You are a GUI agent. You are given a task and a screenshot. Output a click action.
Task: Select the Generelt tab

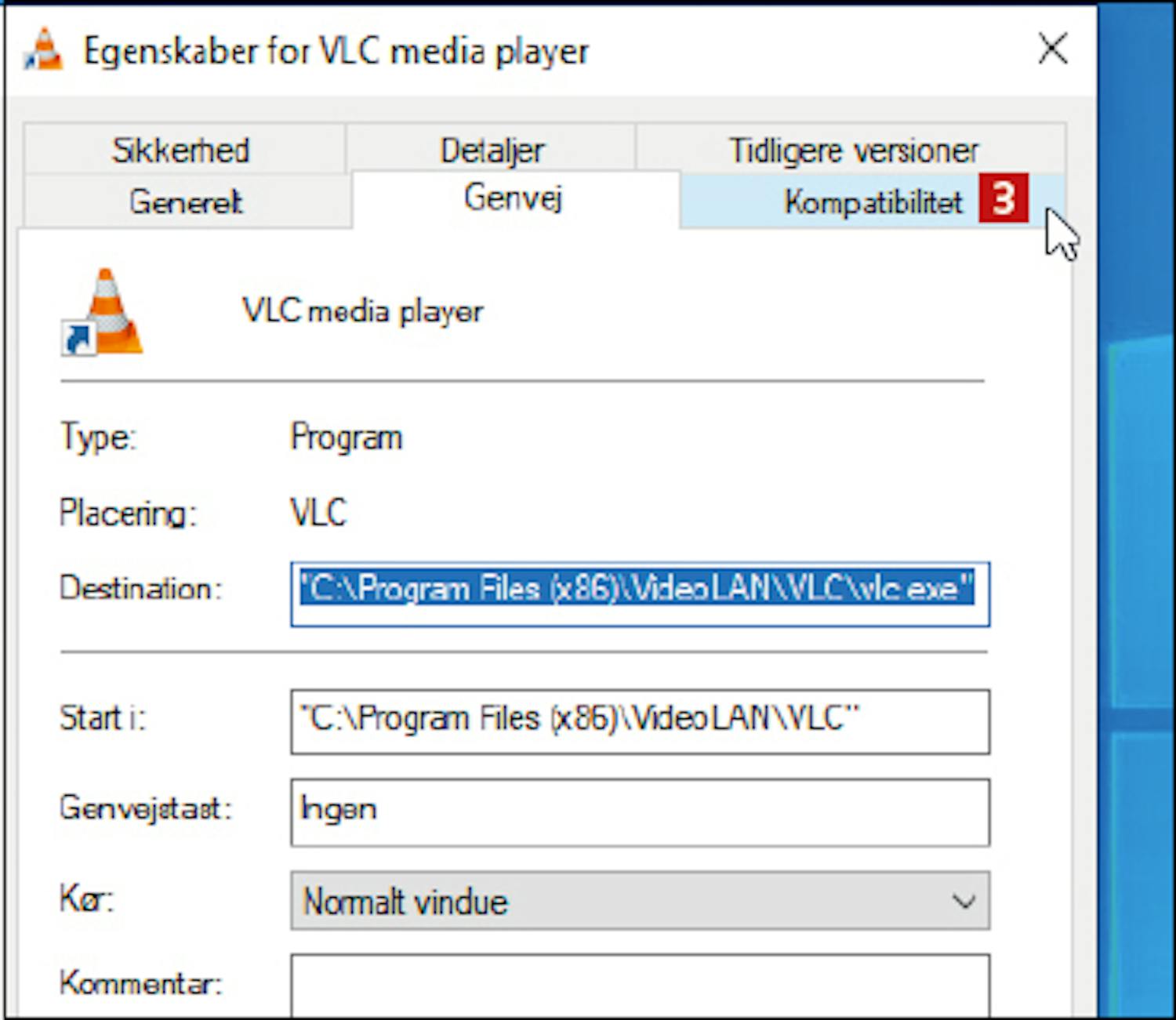[x=186, y=201]
